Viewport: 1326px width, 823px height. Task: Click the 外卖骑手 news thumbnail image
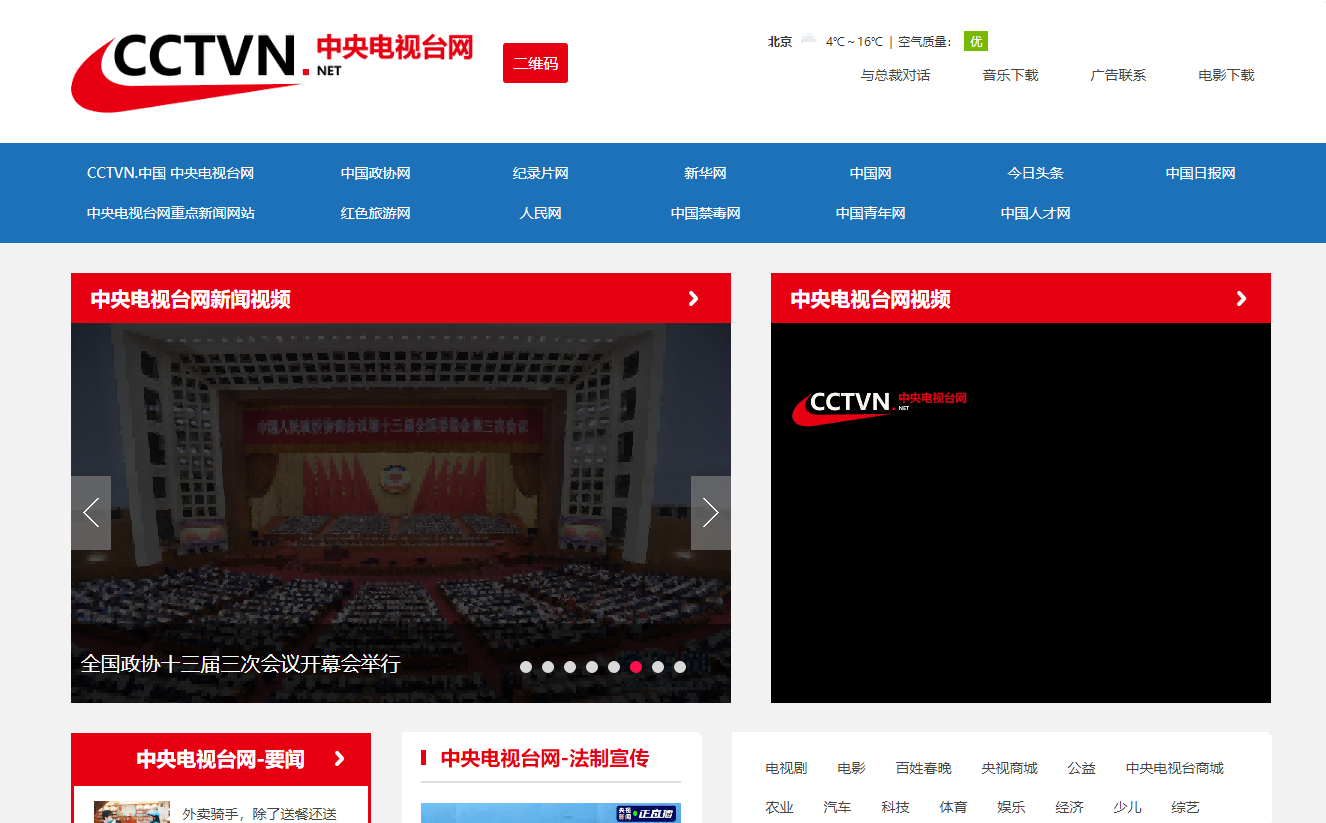point(132,811)
